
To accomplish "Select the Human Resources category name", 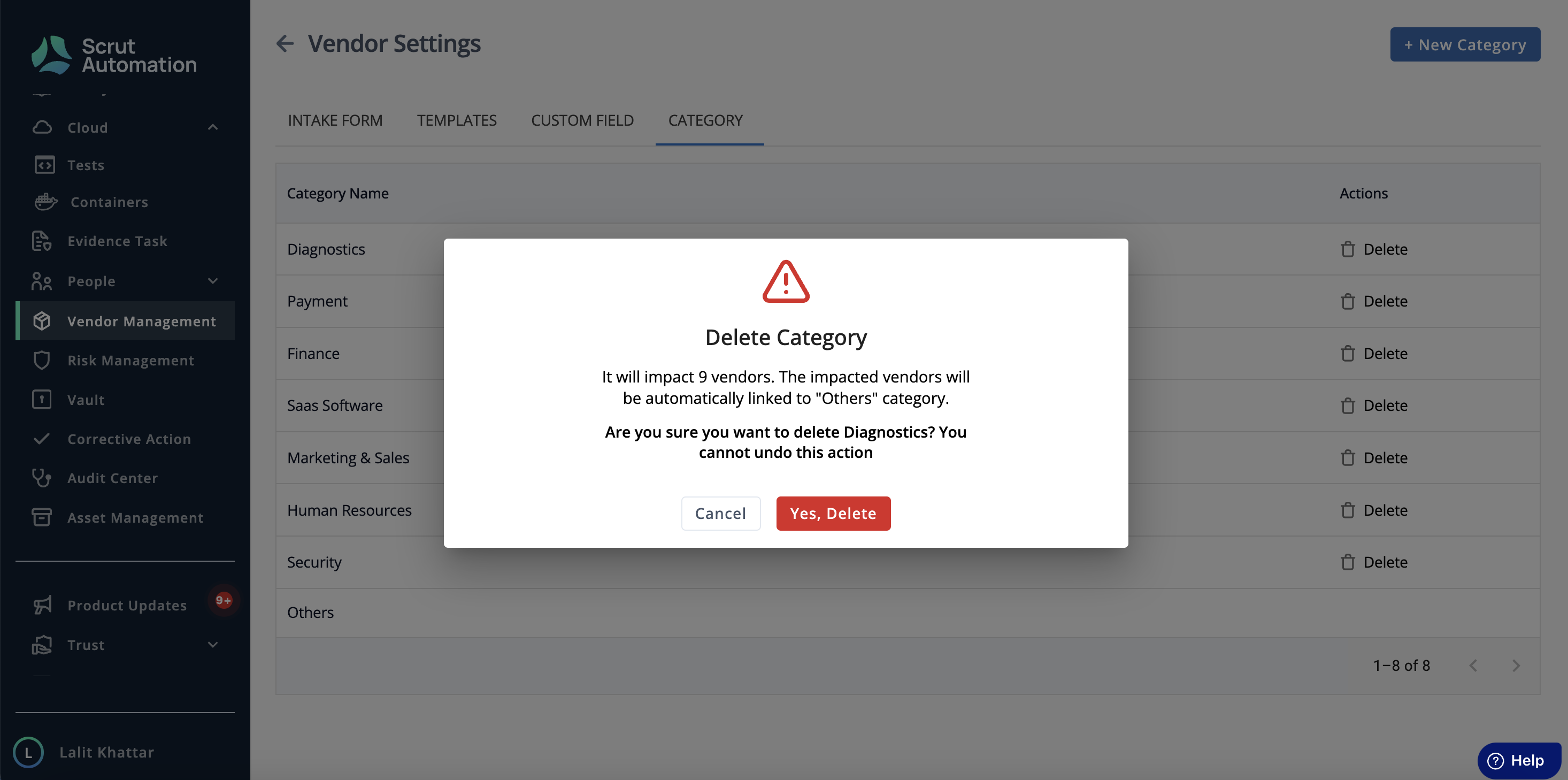I will pos(349,510).
